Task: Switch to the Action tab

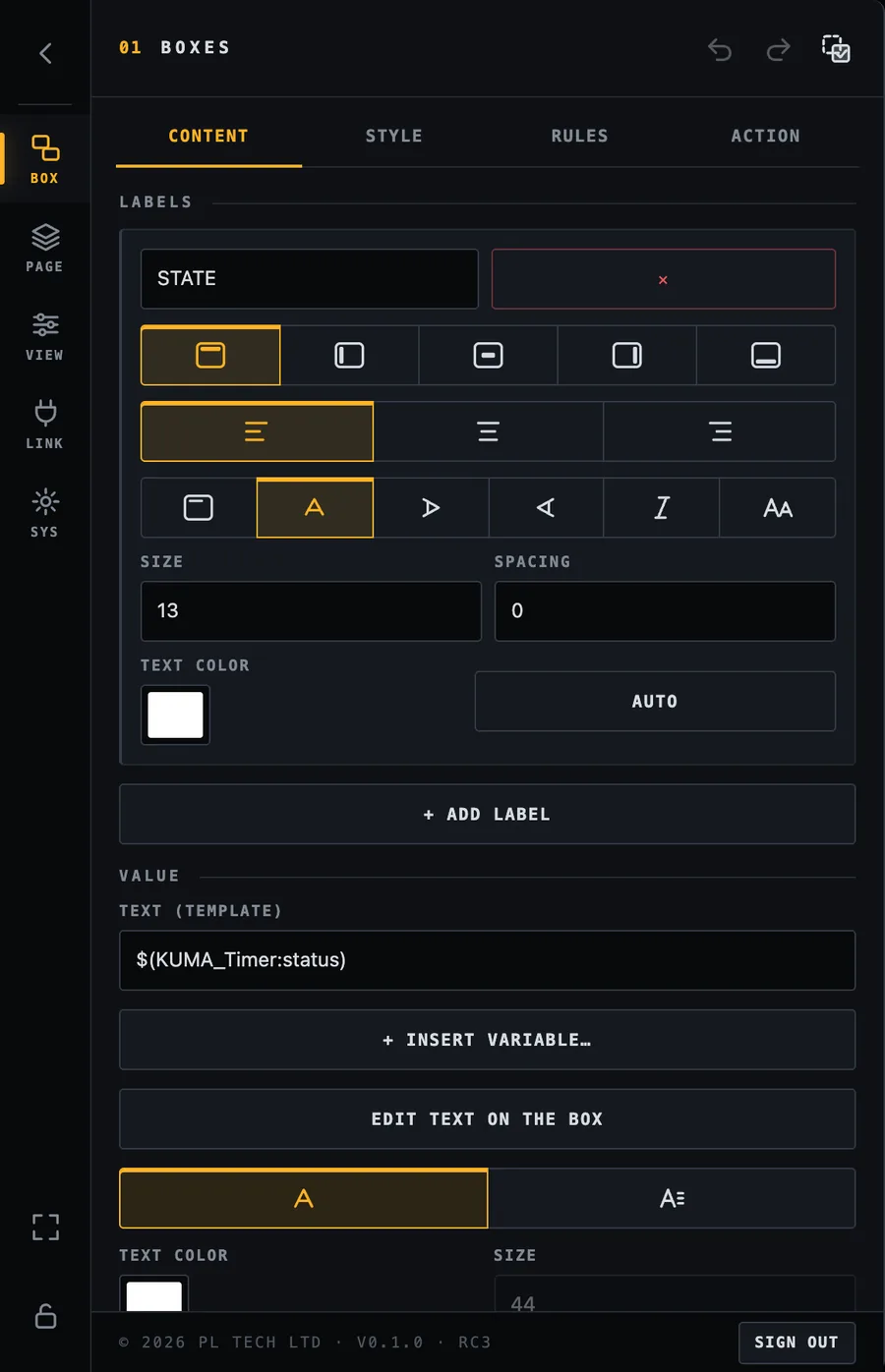Action: tap(766, 136)
